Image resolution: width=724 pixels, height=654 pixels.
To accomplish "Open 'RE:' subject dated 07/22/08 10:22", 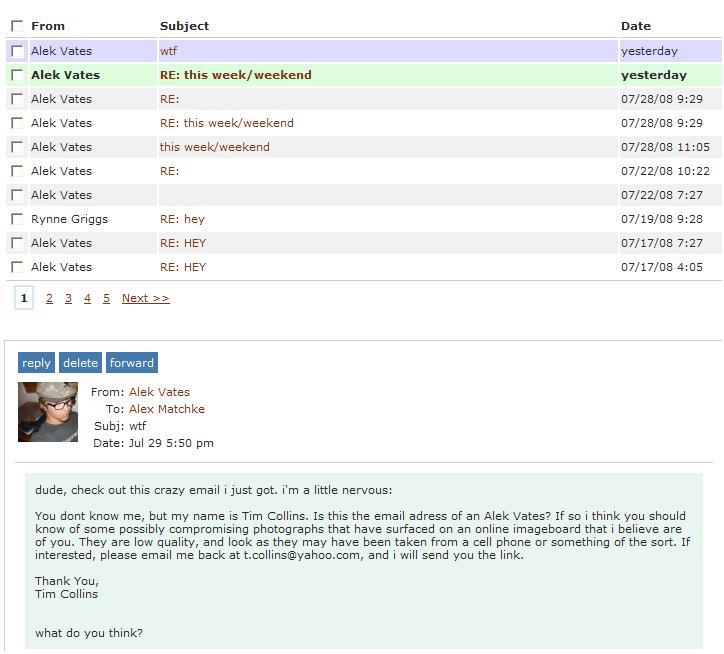I will click(169, 171).
